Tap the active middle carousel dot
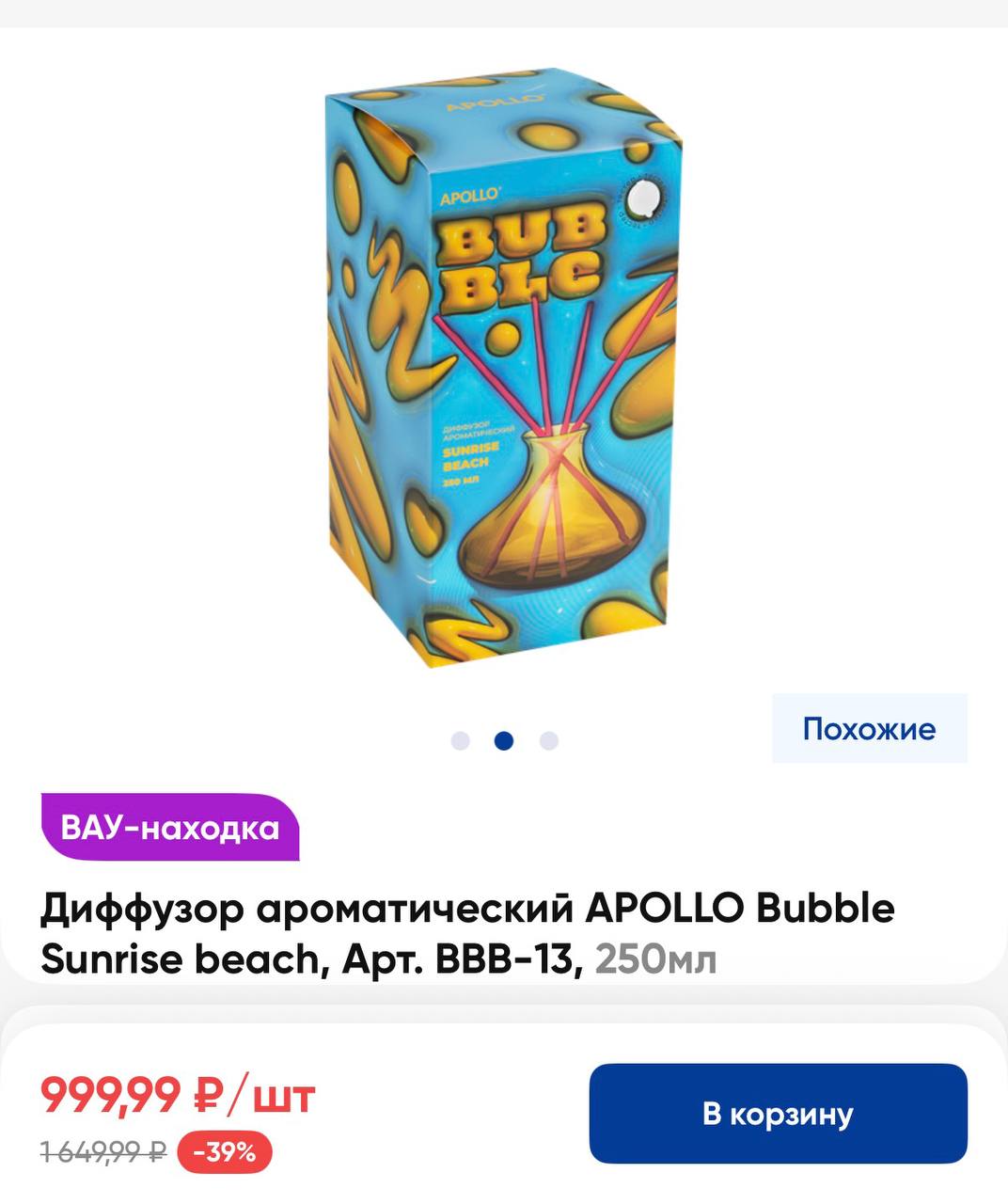The image size is (1008, 1204). (504, 740)
